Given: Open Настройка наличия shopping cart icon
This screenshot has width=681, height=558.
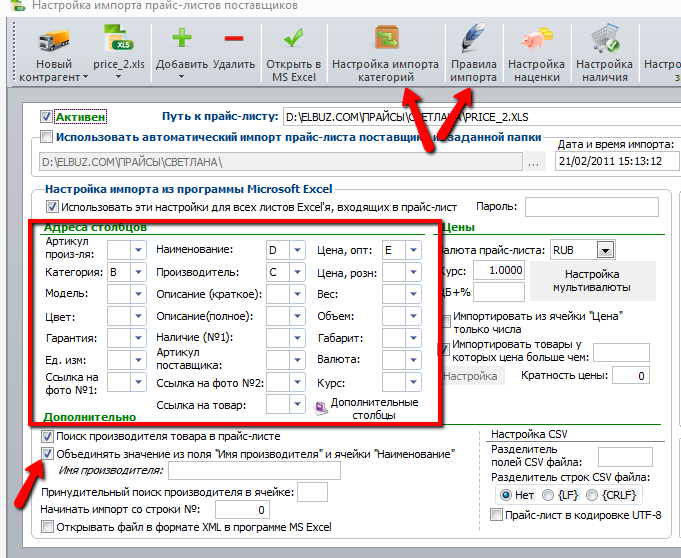Looking at the screenshot, I should (x=605, y=38).
